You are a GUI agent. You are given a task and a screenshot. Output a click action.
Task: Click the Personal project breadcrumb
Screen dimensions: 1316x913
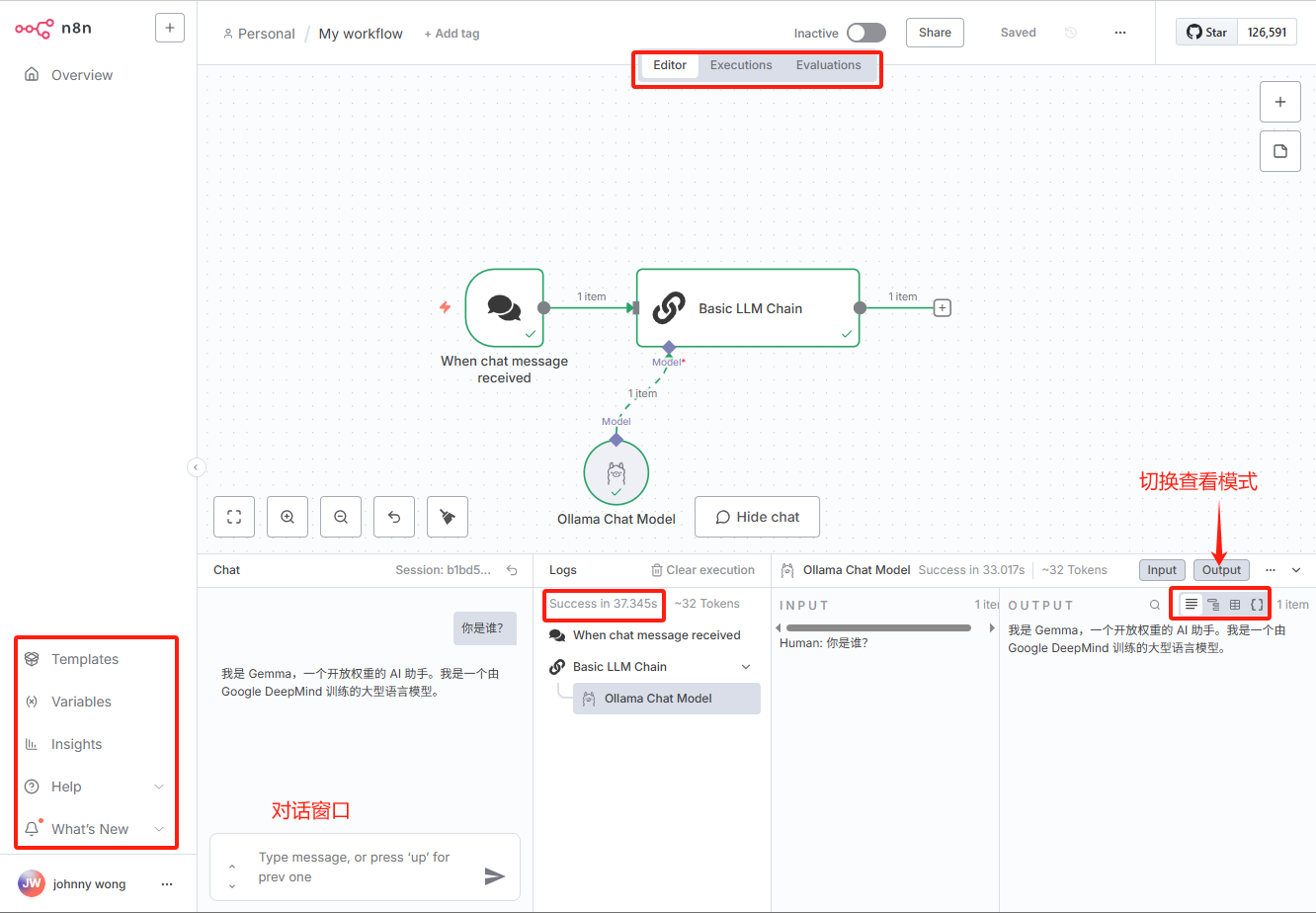(260, 34)
